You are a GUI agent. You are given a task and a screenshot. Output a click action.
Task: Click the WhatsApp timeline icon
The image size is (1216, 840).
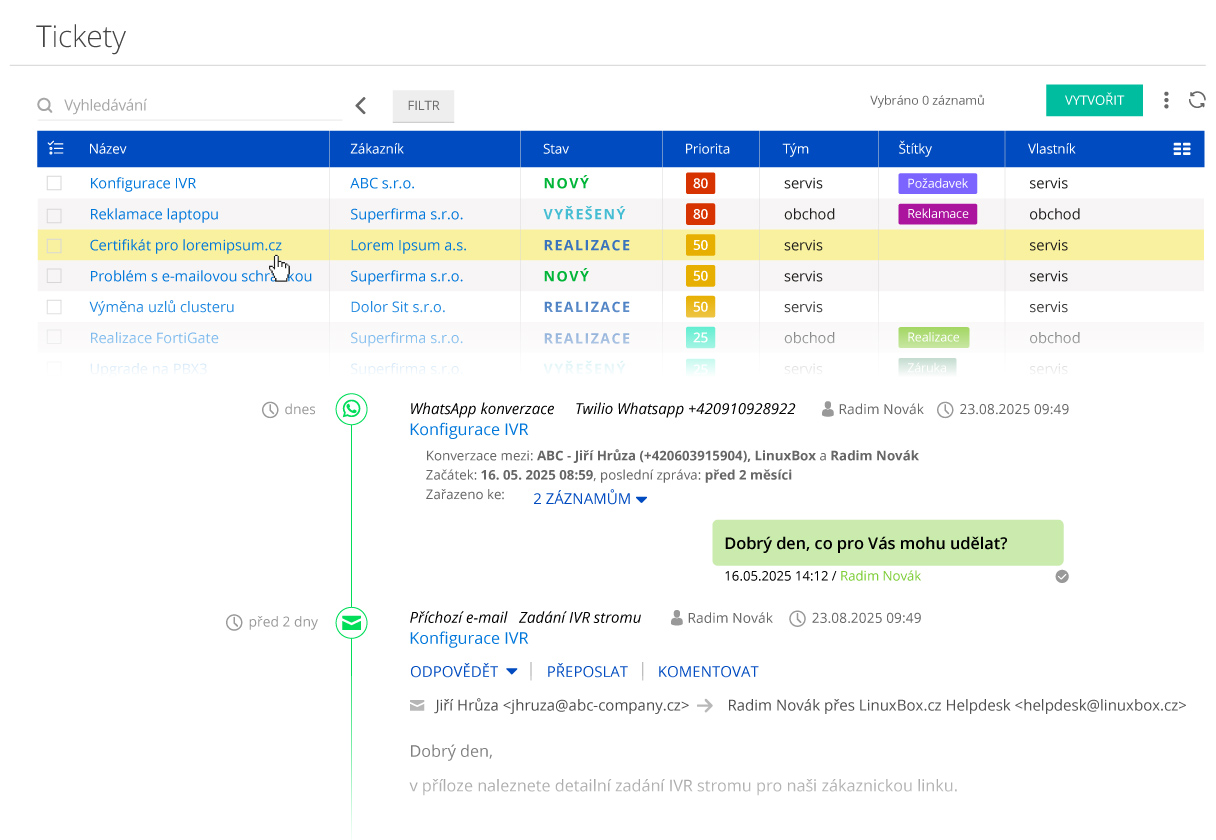tap(351, 409)
